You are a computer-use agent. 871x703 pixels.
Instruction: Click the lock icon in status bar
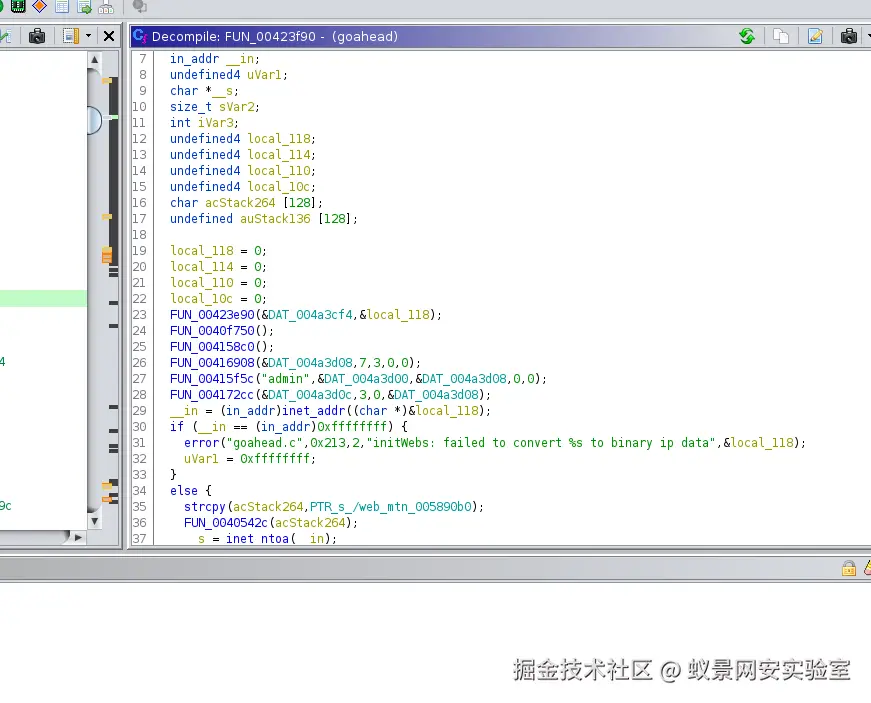tap(849, 568)
